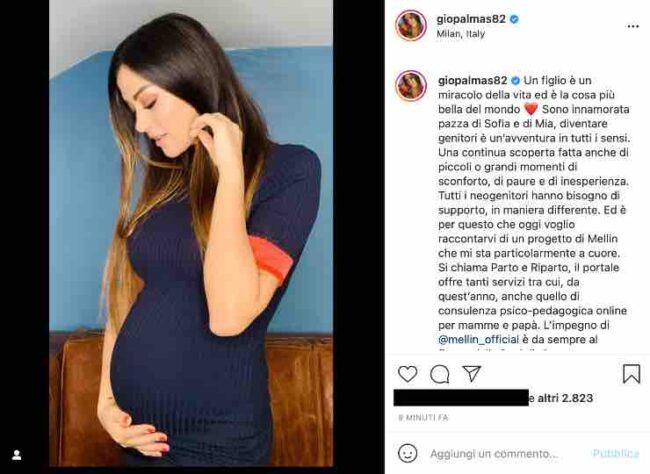Click the red heart emoji in caption

pos(531,109)
